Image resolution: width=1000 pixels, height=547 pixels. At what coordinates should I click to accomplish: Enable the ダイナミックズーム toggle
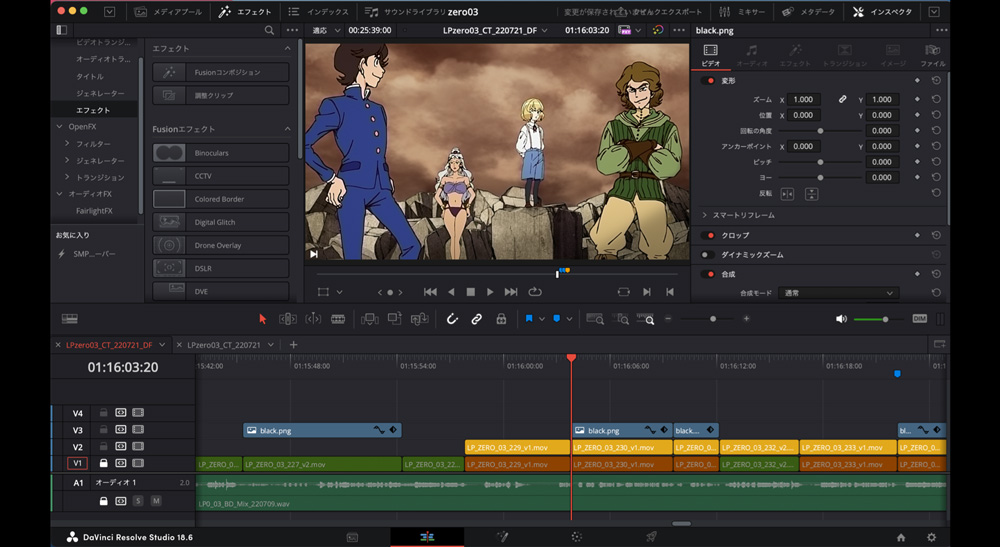pos(707,255)
